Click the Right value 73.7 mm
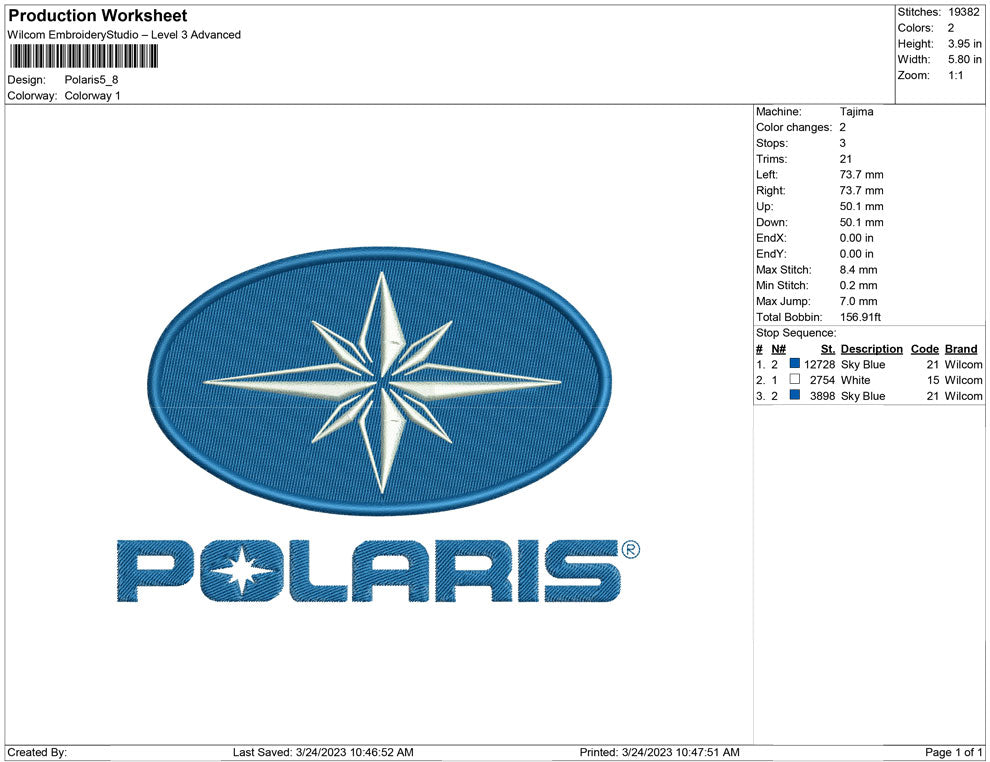The height and width of the screenshot is (762, 990). pos(861,191)
